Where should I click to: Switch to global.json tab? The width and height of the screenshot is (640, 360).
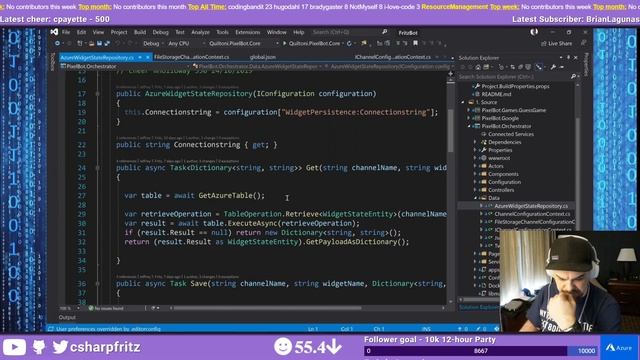(262, 58)
